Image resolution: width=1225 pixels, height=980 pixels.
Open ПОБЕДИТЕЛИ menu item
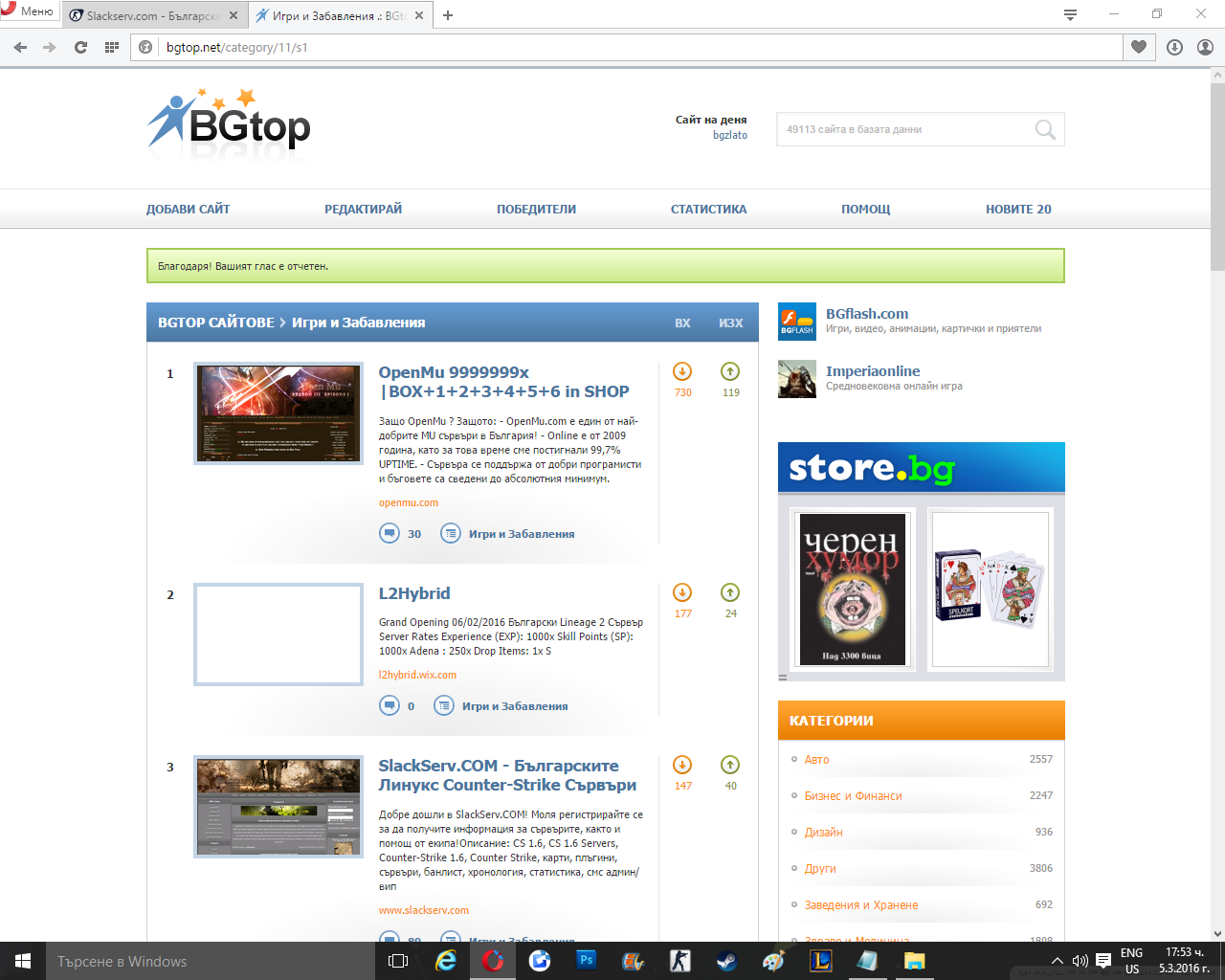536,209
